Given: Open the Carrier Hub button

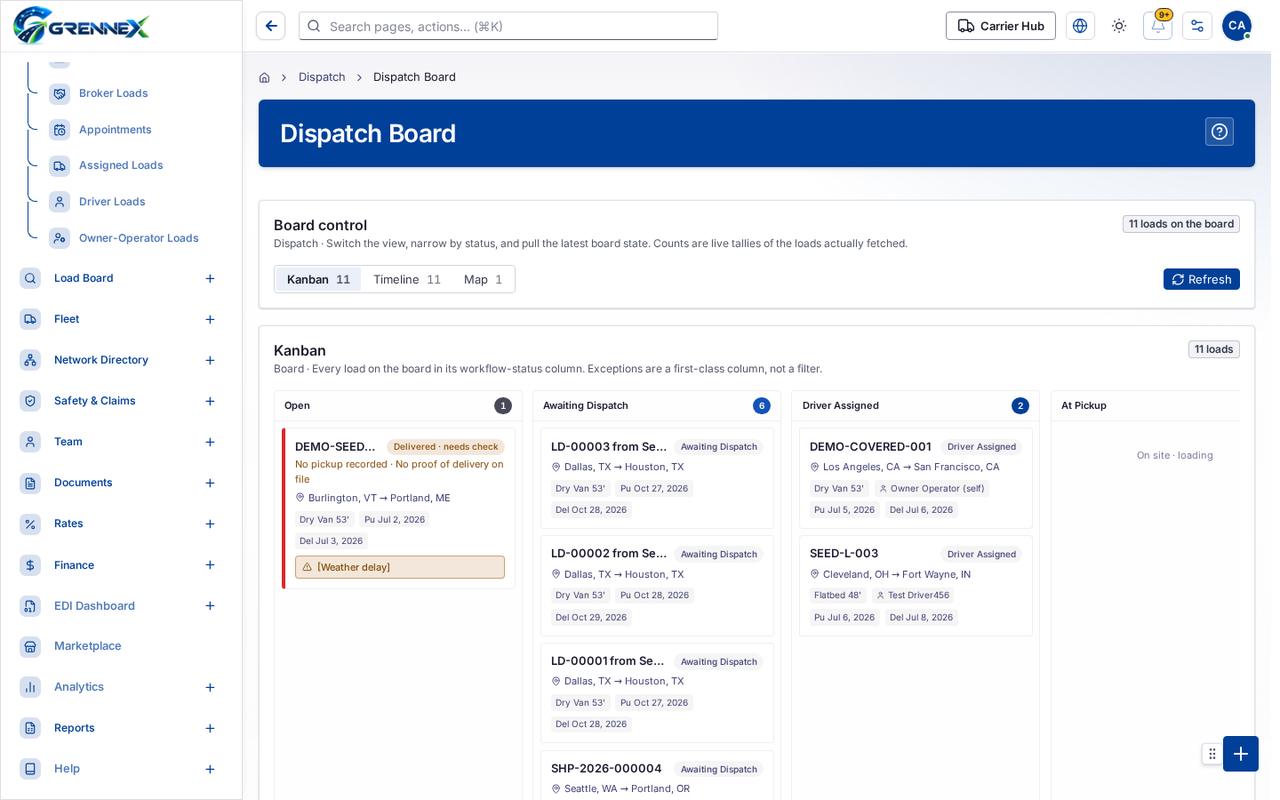Looking at the screenshot, I should [x=1001, y=26].
